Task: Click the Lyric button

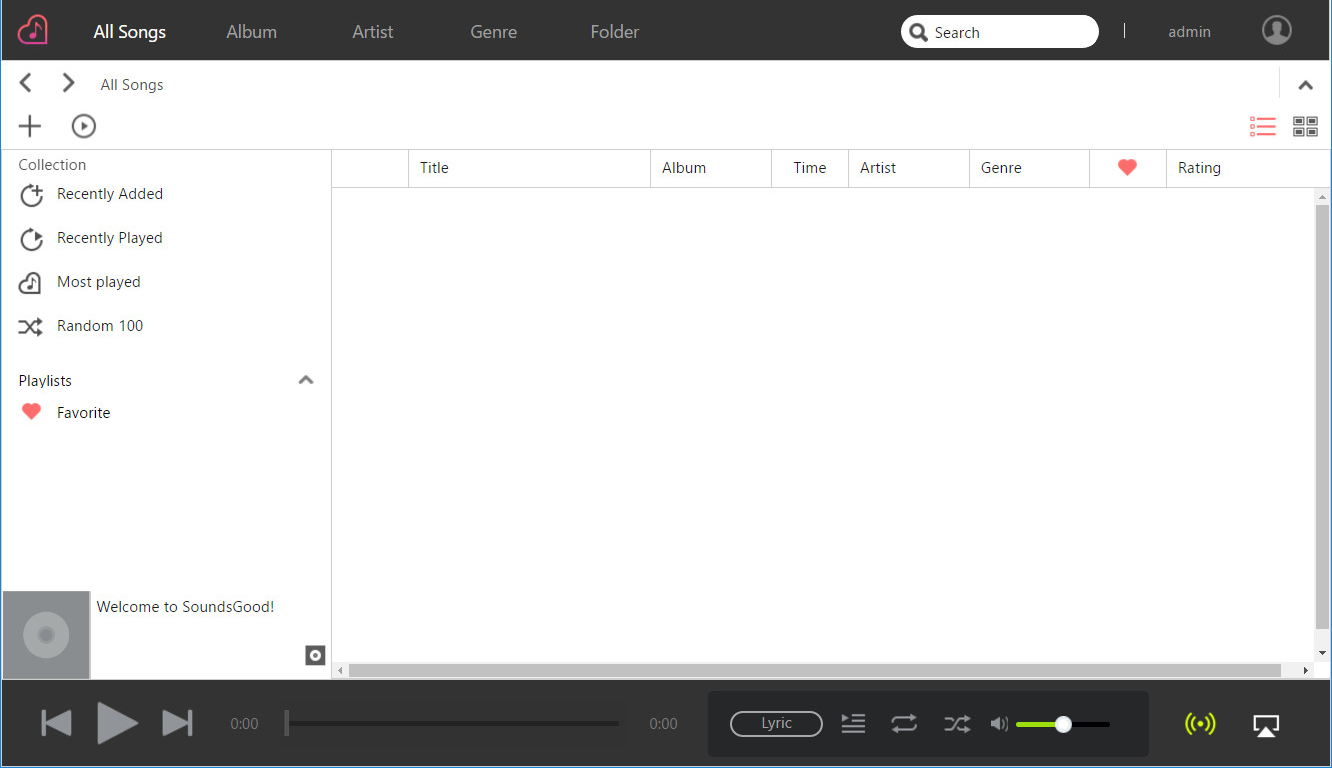Action: tap(776, 723)
